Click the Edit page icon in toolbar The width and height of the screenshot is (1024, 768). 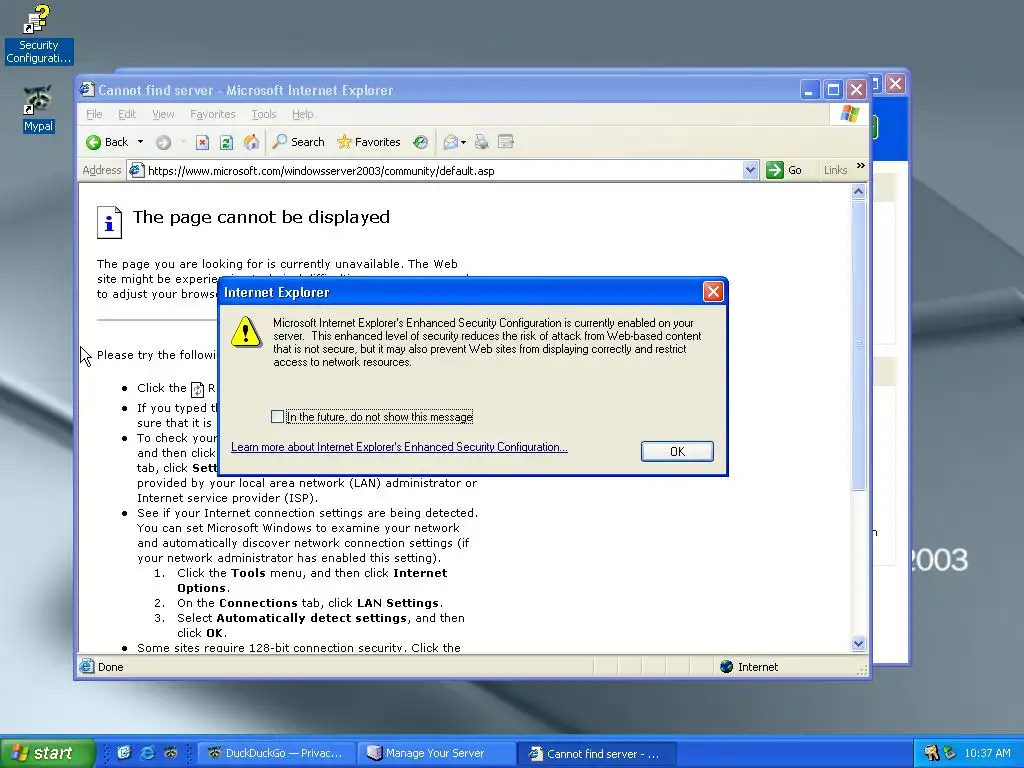click(x=505, y=142)
